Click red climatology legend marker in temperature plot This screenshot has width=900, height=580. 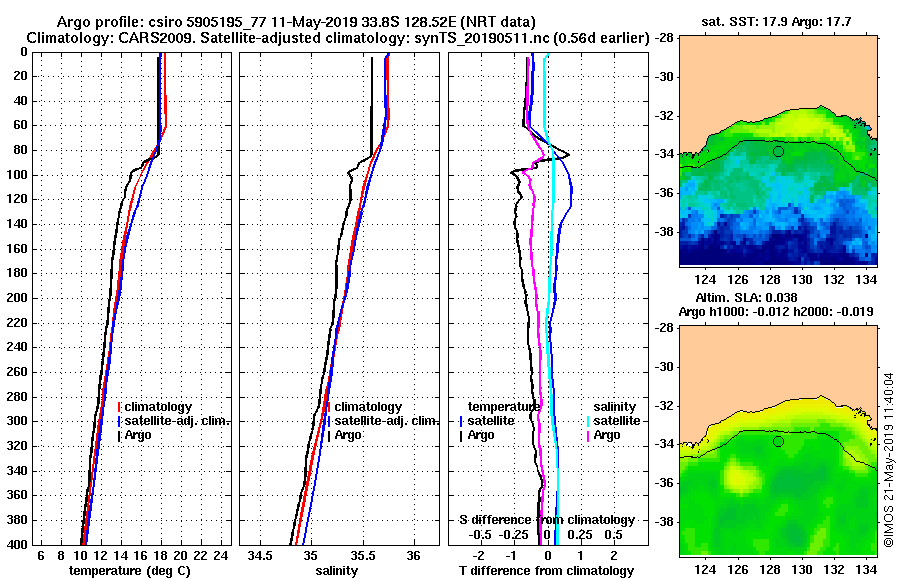119,407
